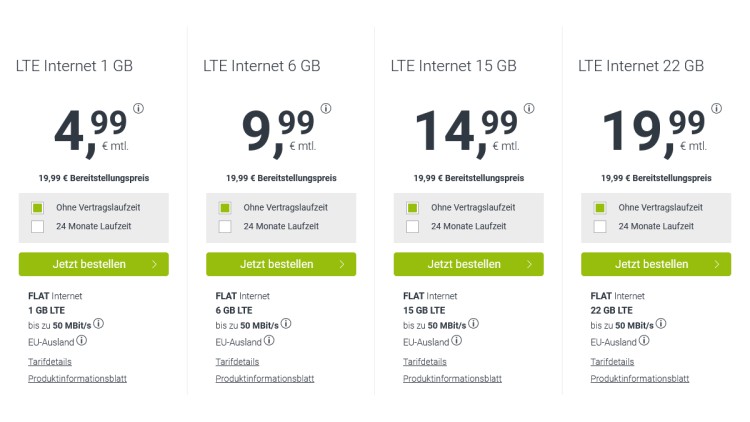The image size is (750, 422).
Task: Open Tarifdetails for 1 GB plan
Action: [50, 361]
